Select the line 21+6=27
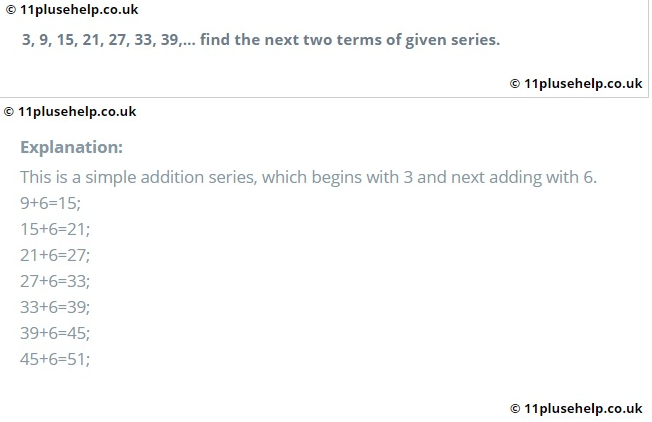This screenshot has width=652, height=422. 55,255
